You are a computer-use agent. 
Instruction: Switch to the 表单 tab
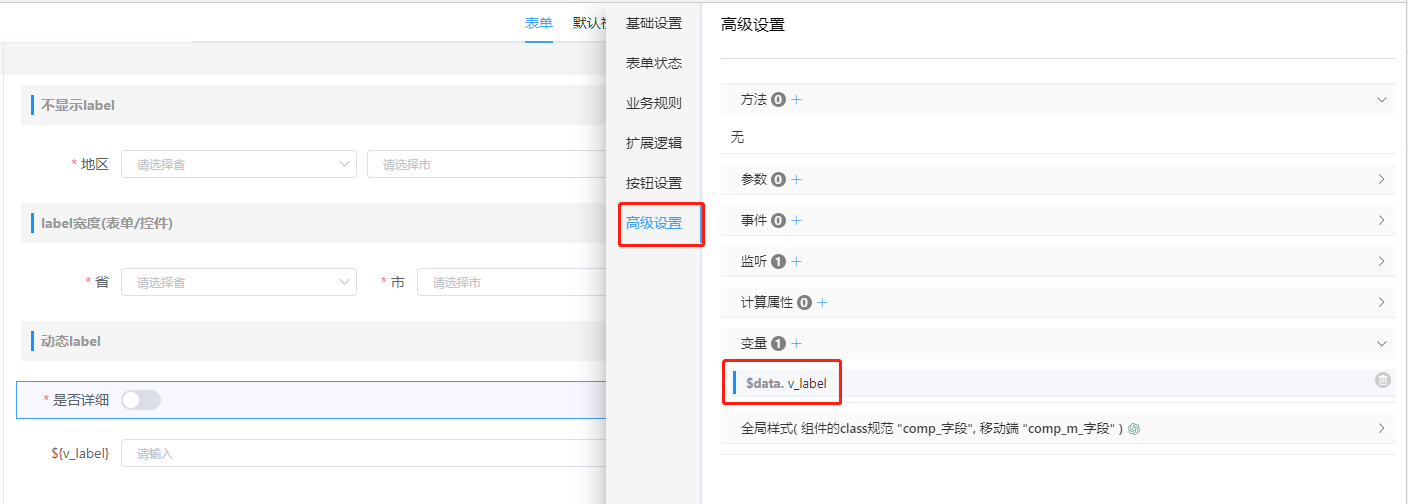[538, 23]
